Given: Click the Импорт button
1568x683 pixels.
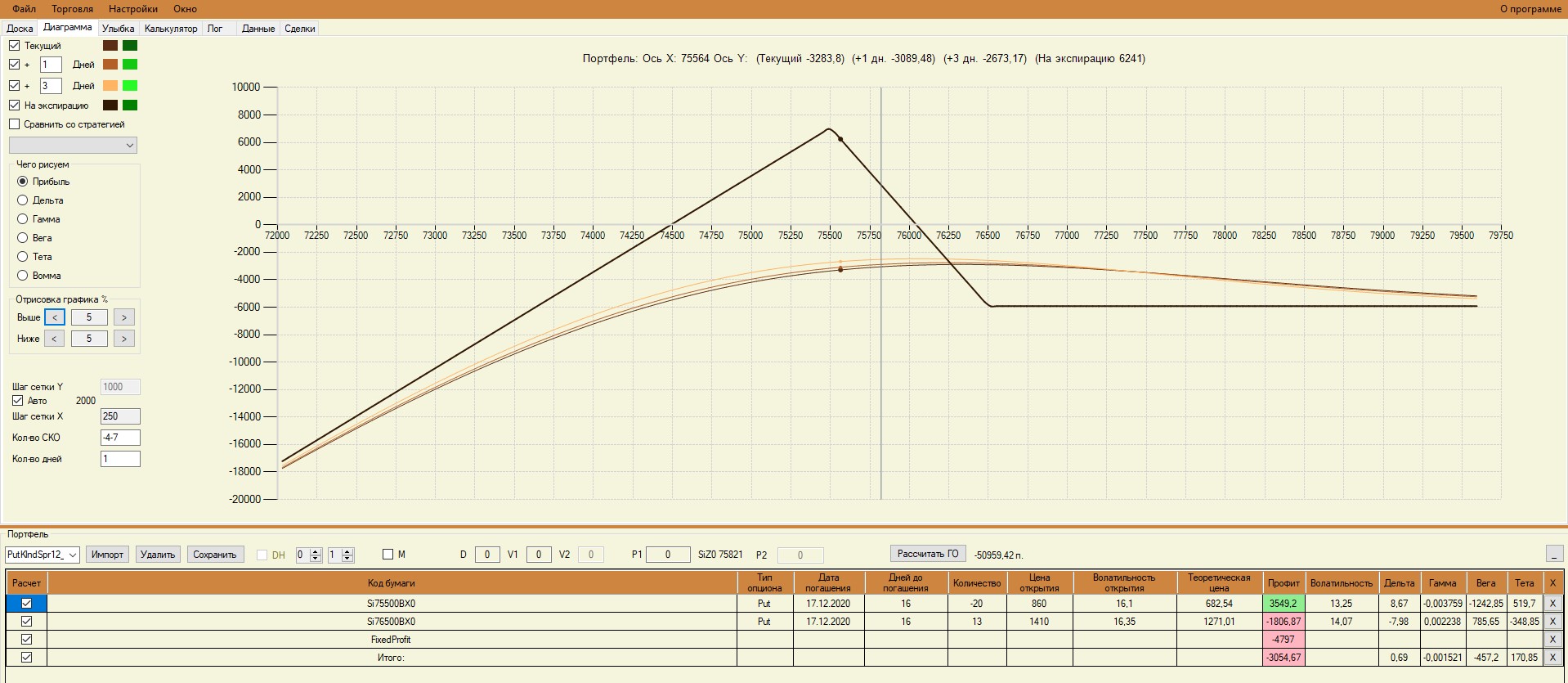Looking at the screenshot, I should (x=107, y=555).
